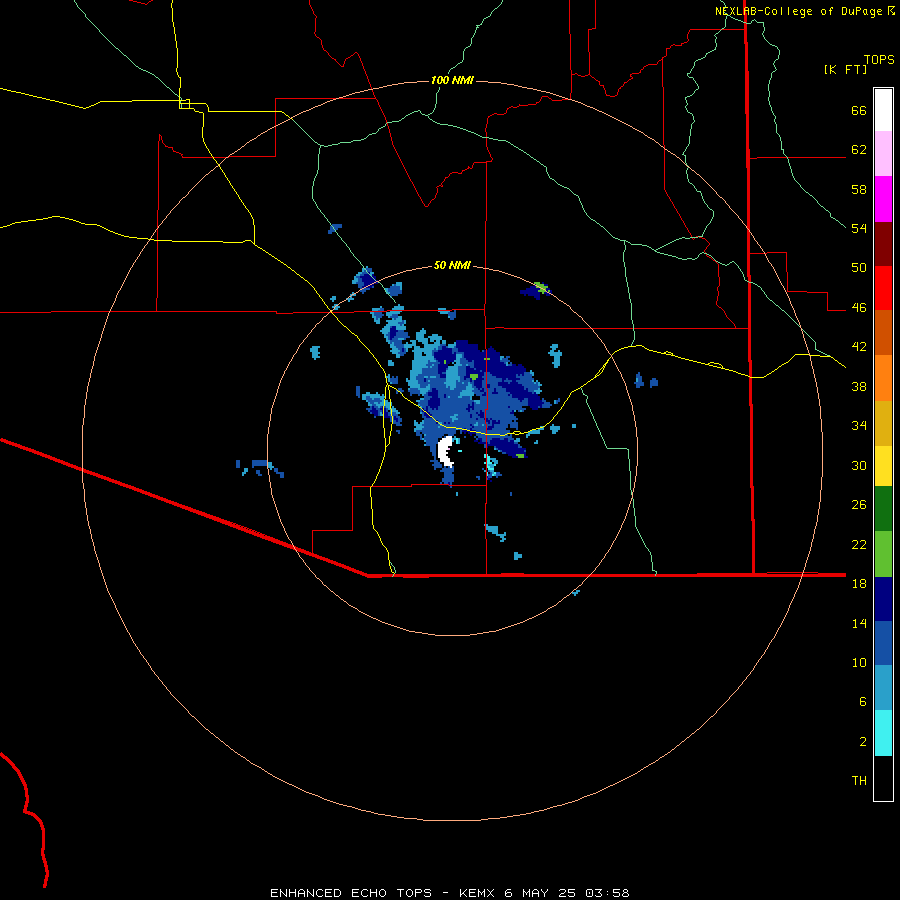Click the dark green legend swatch near 26
Viewport: 900px width, 900px height.
click(x=883, y=509)
